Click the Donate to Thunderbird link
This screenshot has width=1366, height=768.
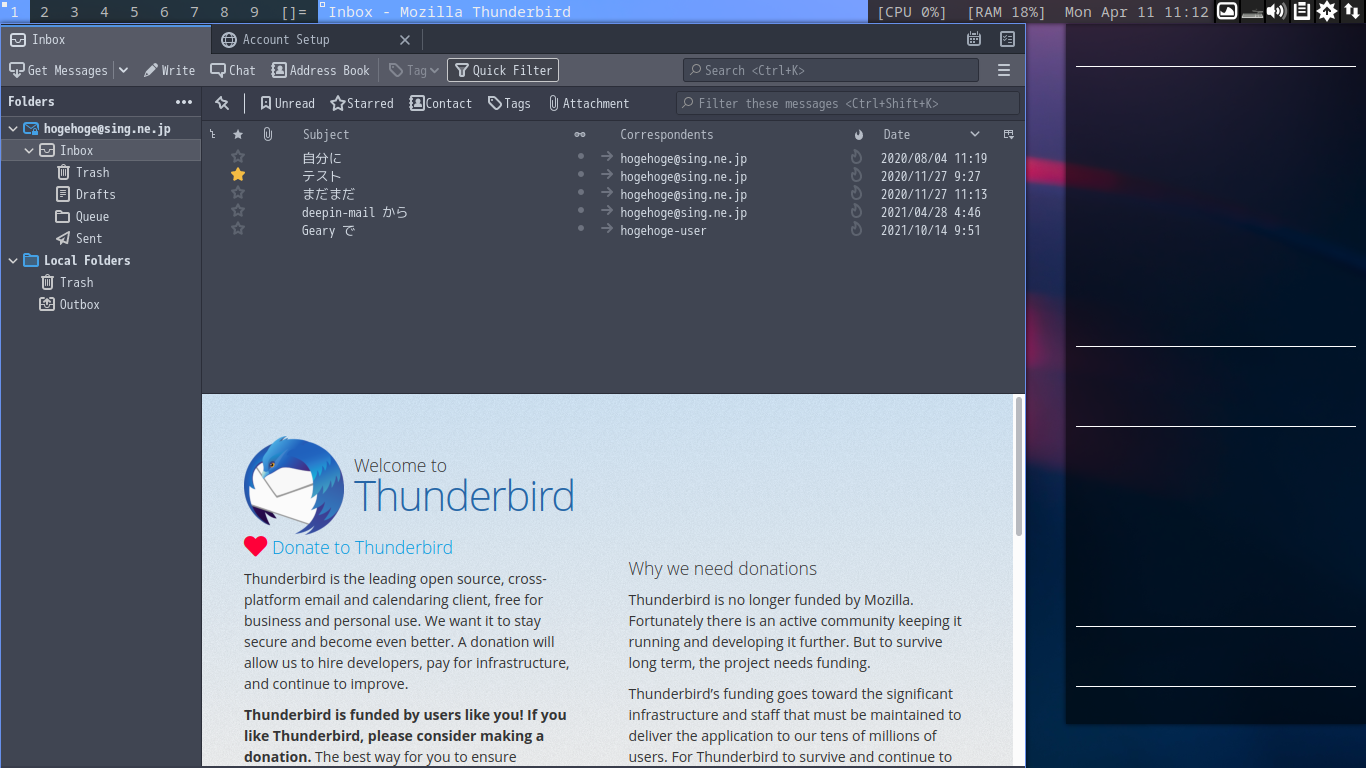click(x=362, y=547)
